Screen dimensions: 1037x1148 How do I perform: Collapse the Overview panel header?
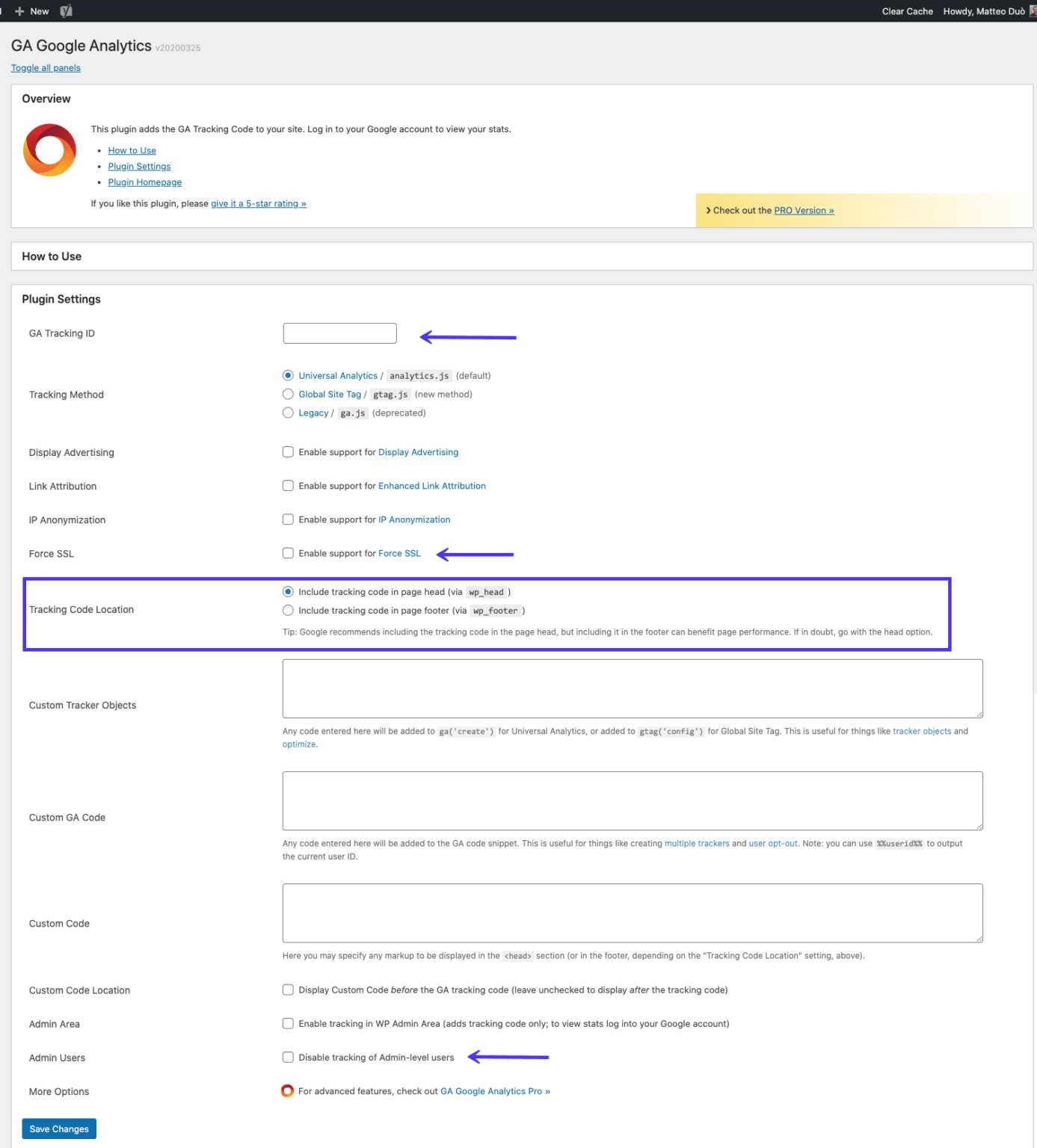coord(46,99)
